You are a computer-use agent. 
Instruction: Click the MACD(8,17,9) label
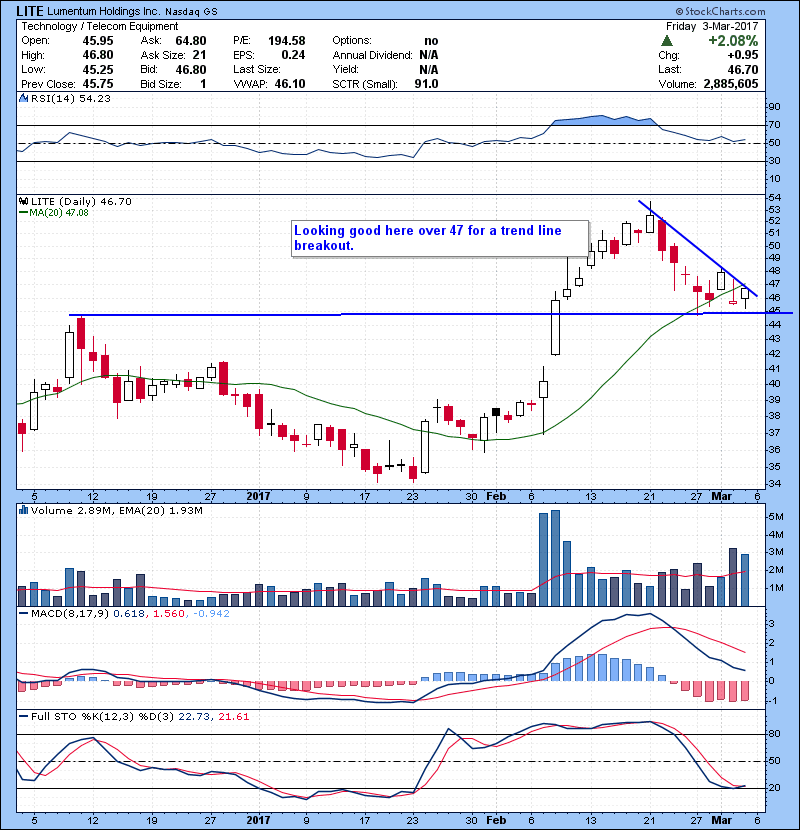(71, 614)
